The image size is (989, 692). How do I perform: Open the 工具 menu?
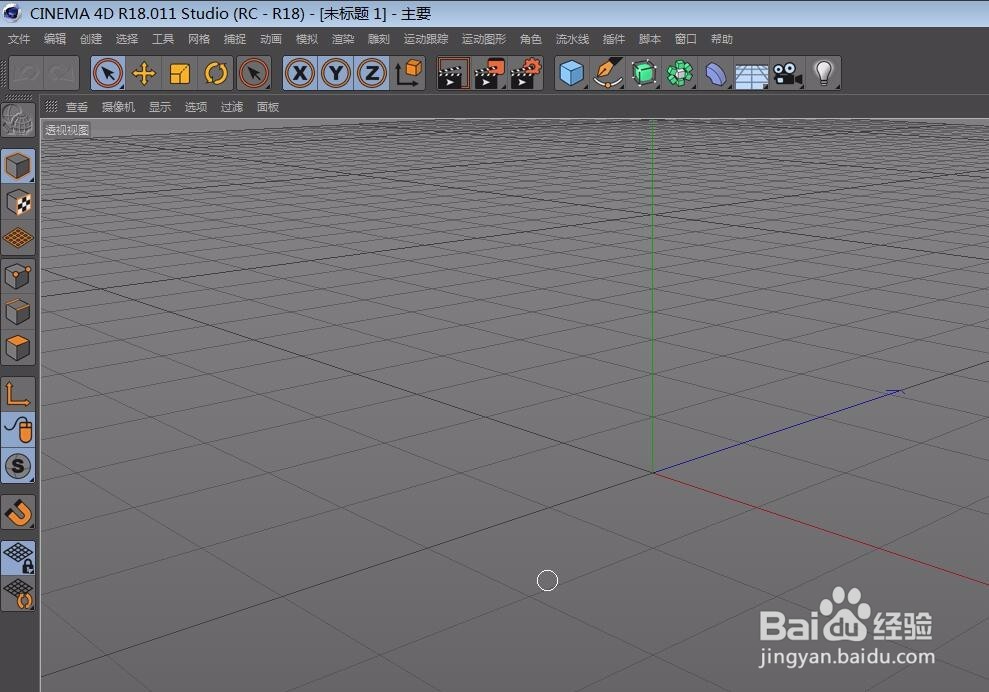point(163,39)
